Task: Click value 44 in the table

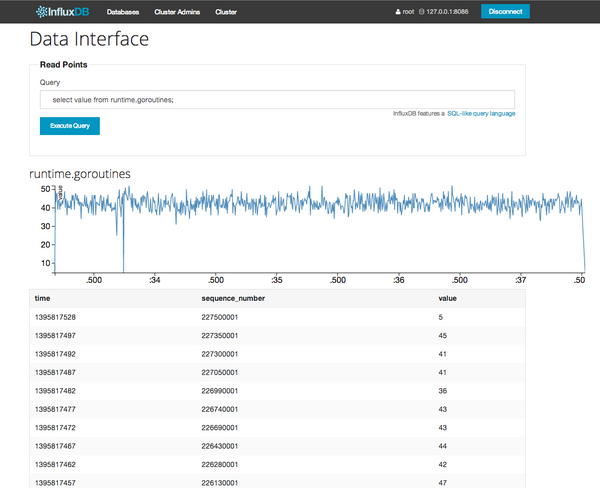Action: coord(443,446)
